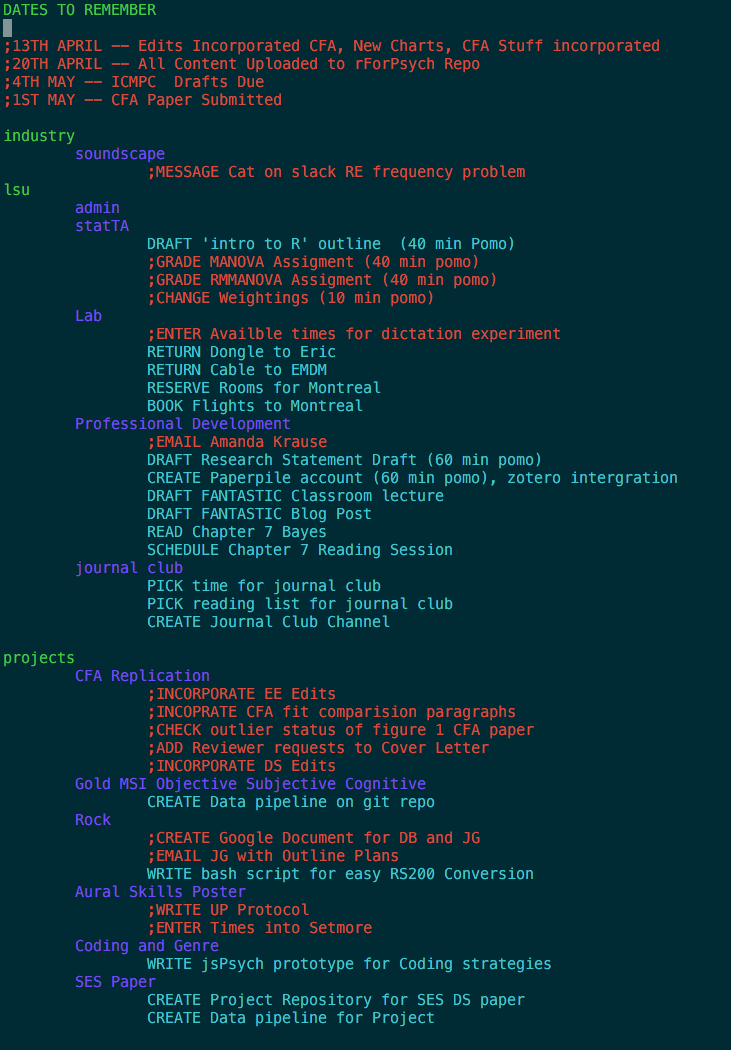Select the GRADE RMMANOVA Assigment line

coord(322,280)
